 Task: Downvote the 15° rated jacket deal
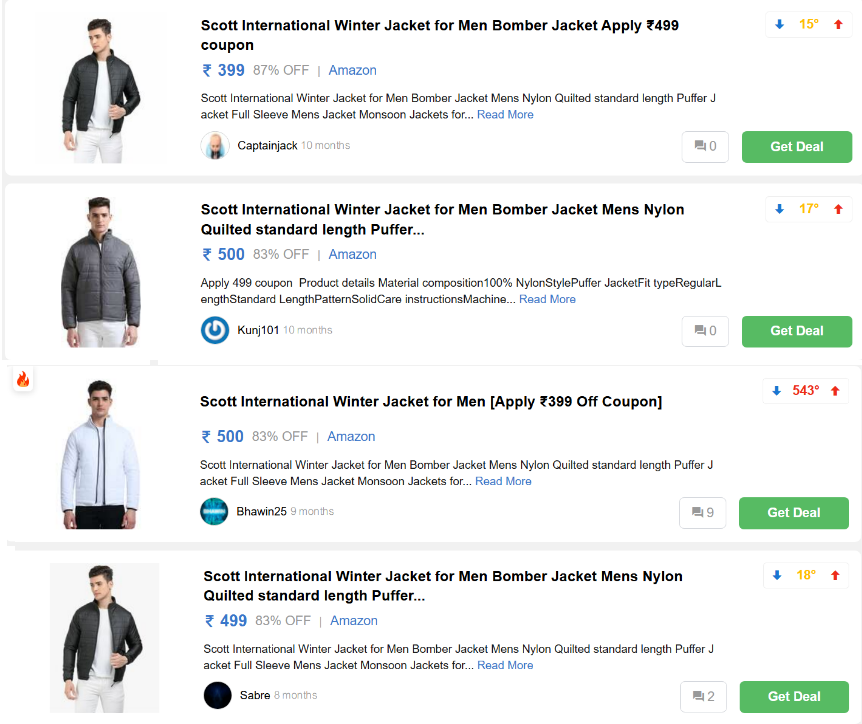780,25
